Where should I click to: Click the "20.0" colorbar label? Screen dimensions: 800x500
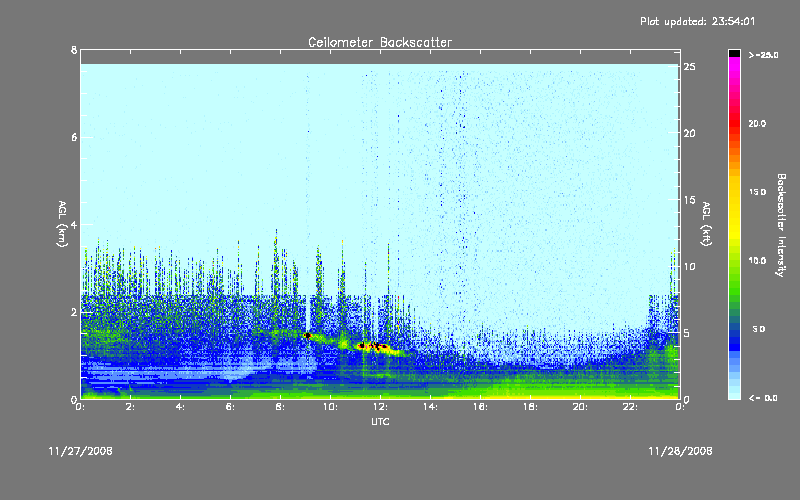click(757, 123)
